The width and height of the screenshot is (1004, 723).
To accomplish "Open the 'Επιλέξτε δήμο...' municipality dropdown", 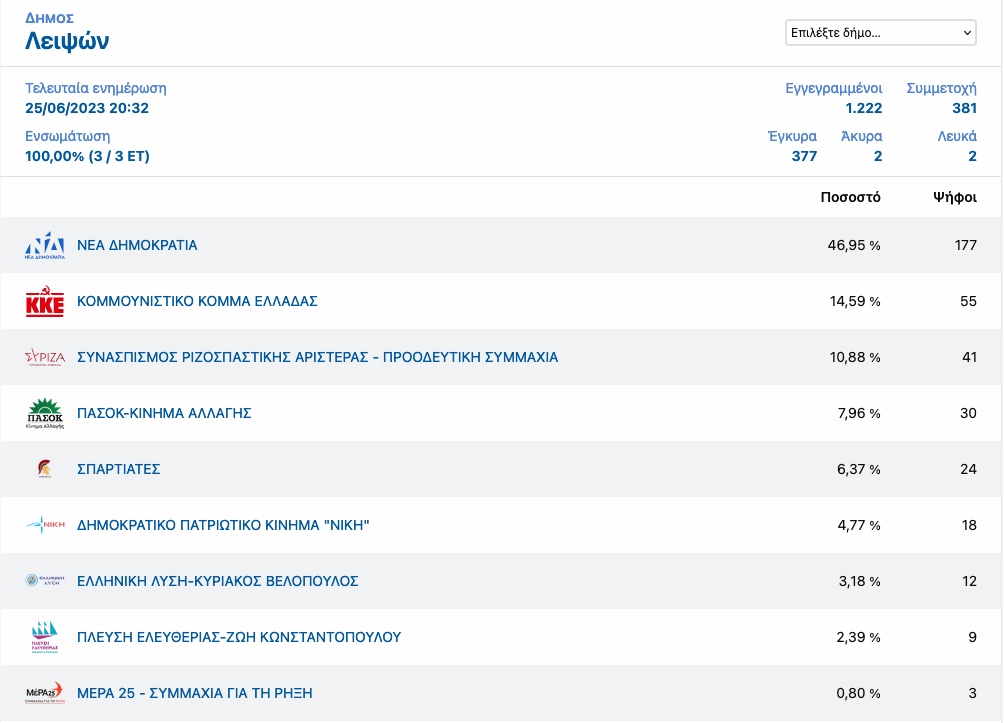I will tap(880, 33).
